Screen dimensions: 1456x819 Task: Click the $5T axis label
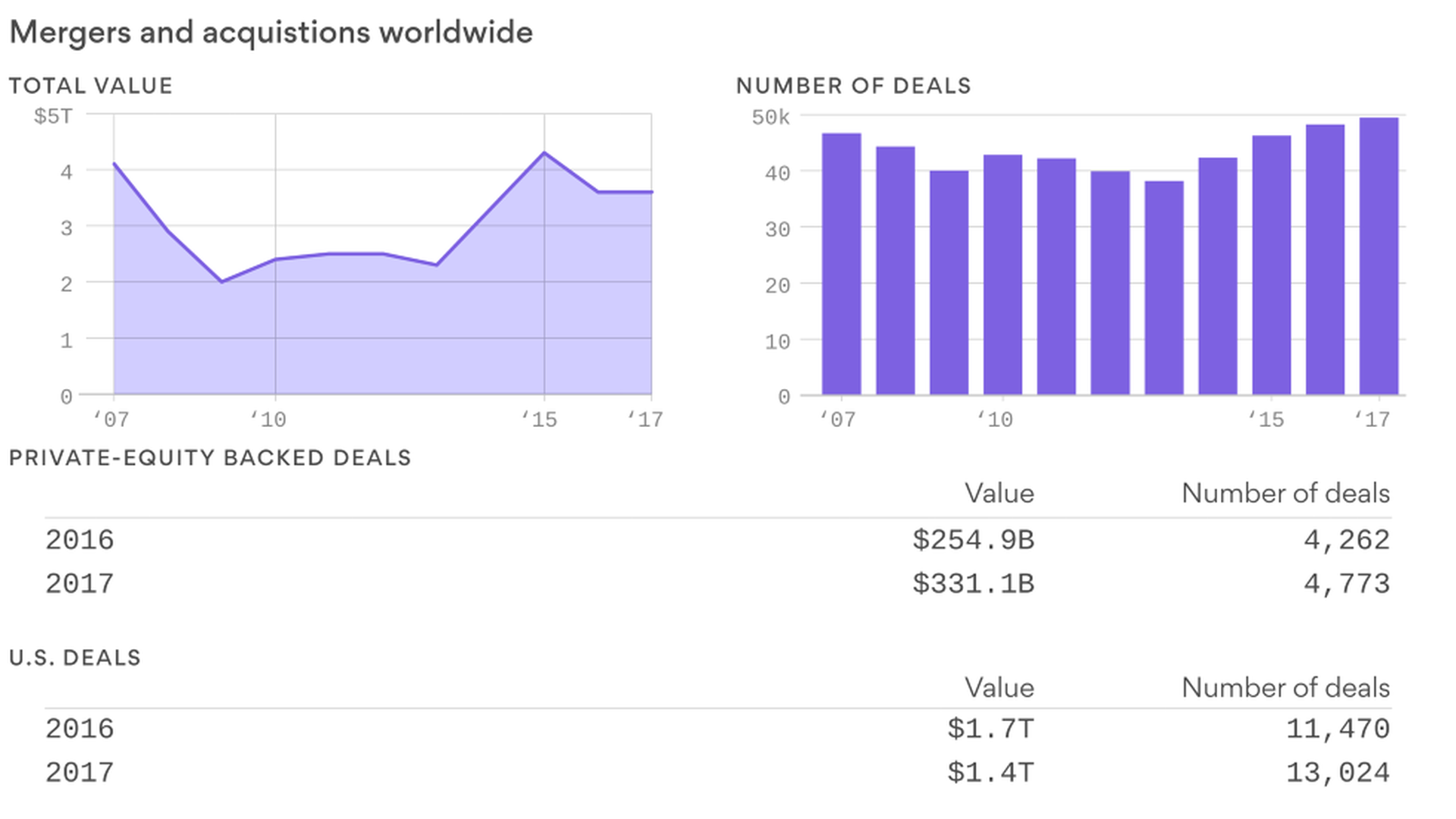53,116
